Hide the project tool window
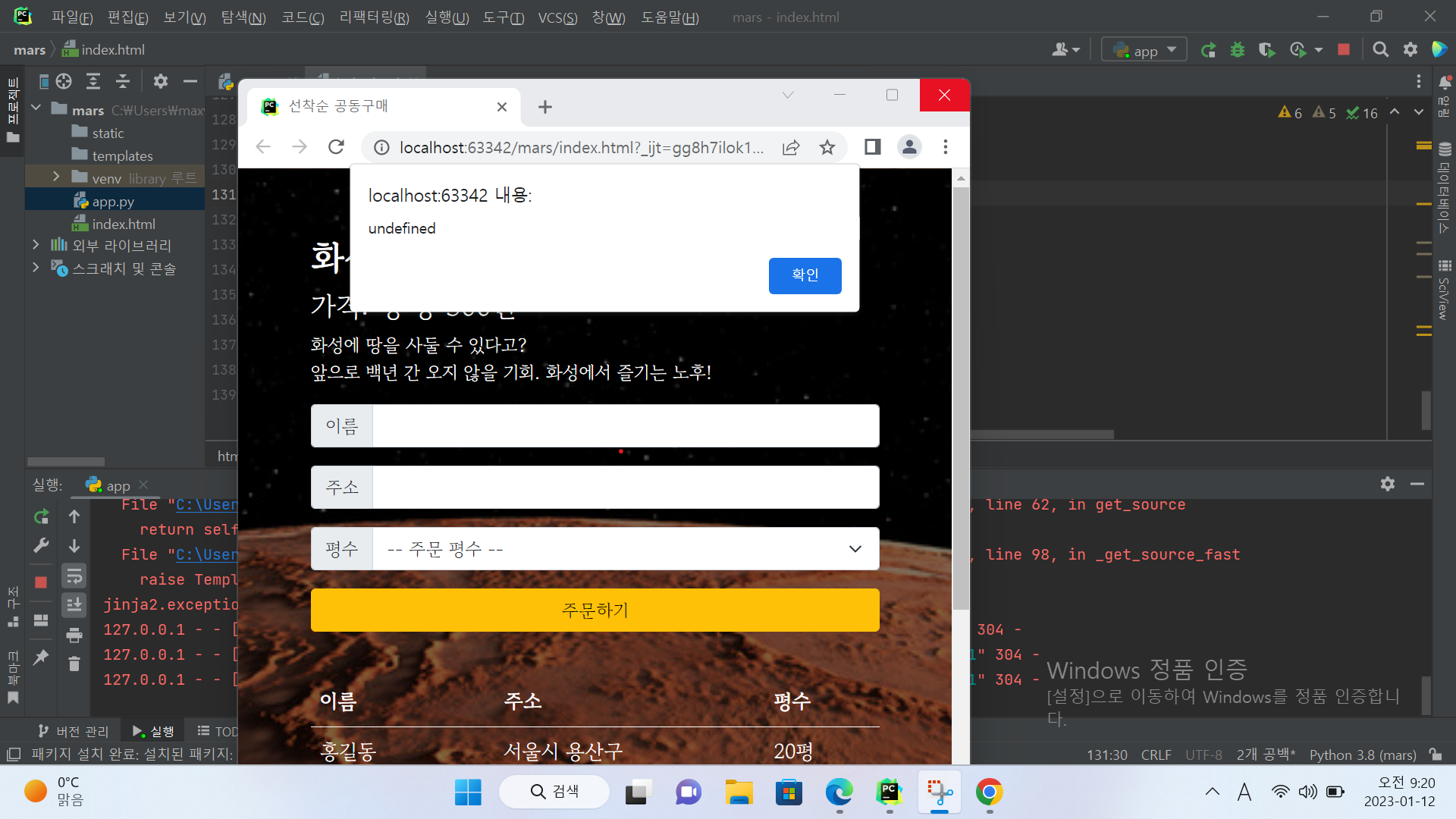Viewport: 1456px width, 819px height. click(x=190, y=81)
